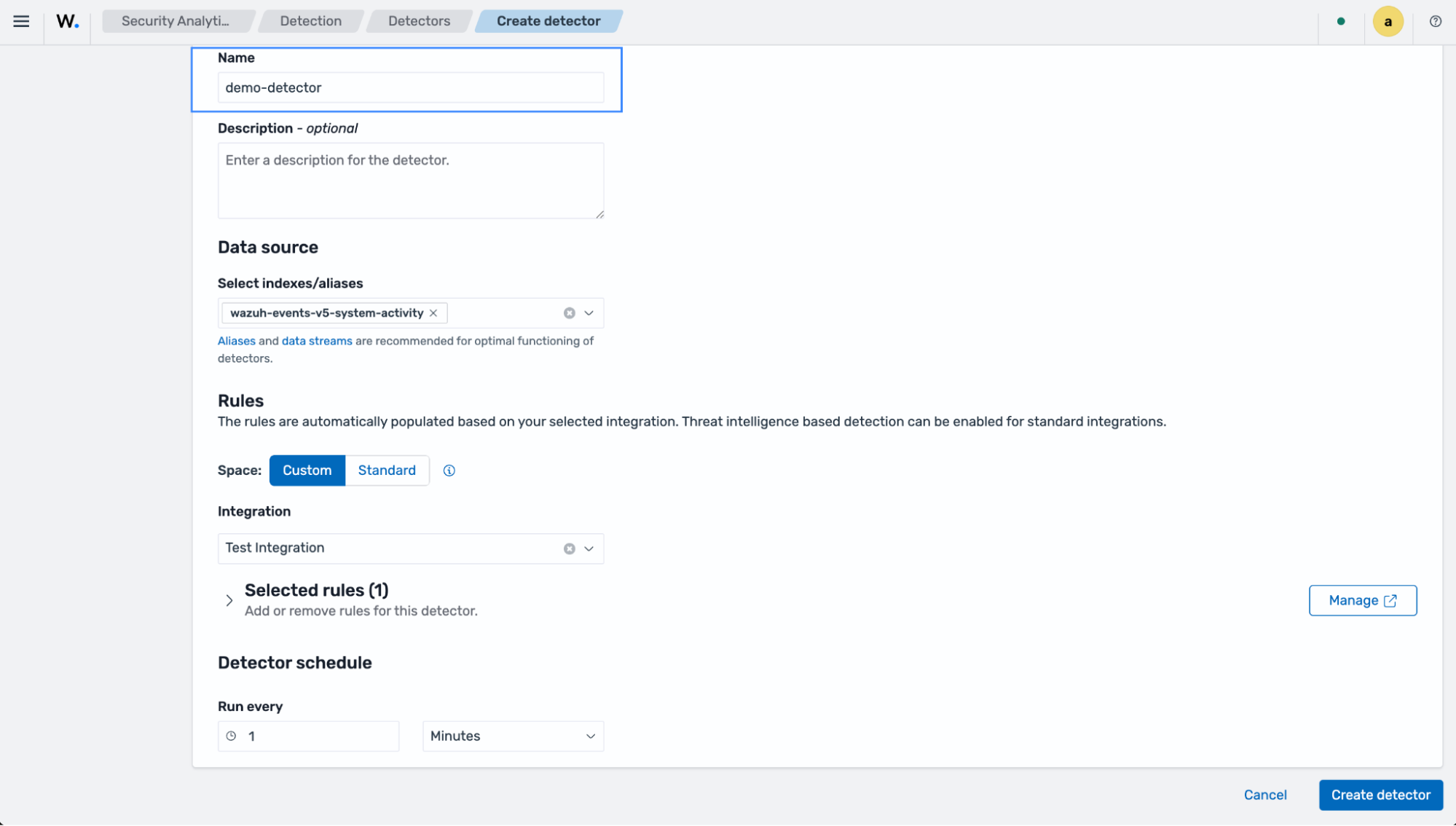Show Space info tooltip icon
Viewport: 1456px width, 826px height.
coord(449,471)
